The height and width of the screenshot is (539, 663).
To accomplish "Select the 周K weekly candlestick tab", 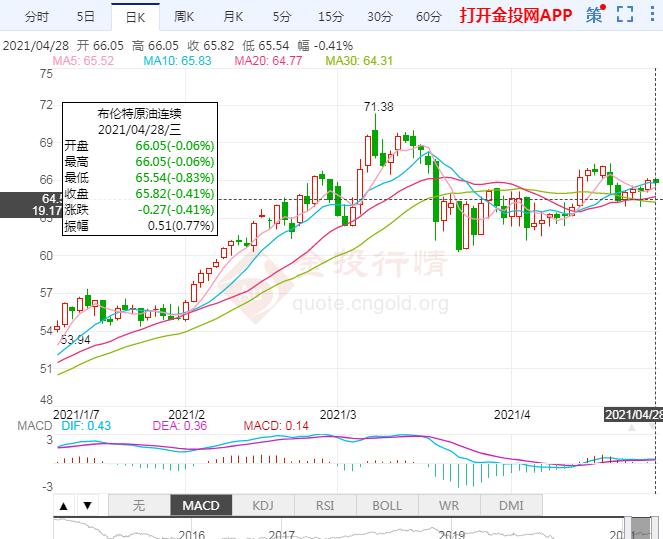I will (x=184, y=16).
